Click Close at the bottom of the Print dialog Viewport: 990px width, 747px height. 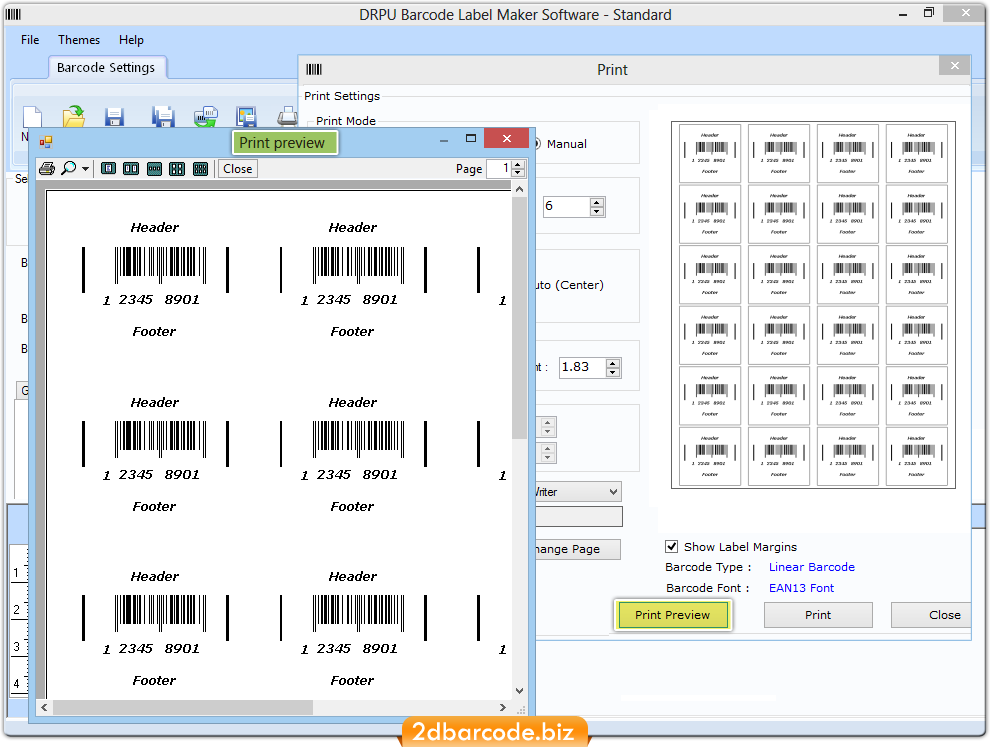click(931, 615)
